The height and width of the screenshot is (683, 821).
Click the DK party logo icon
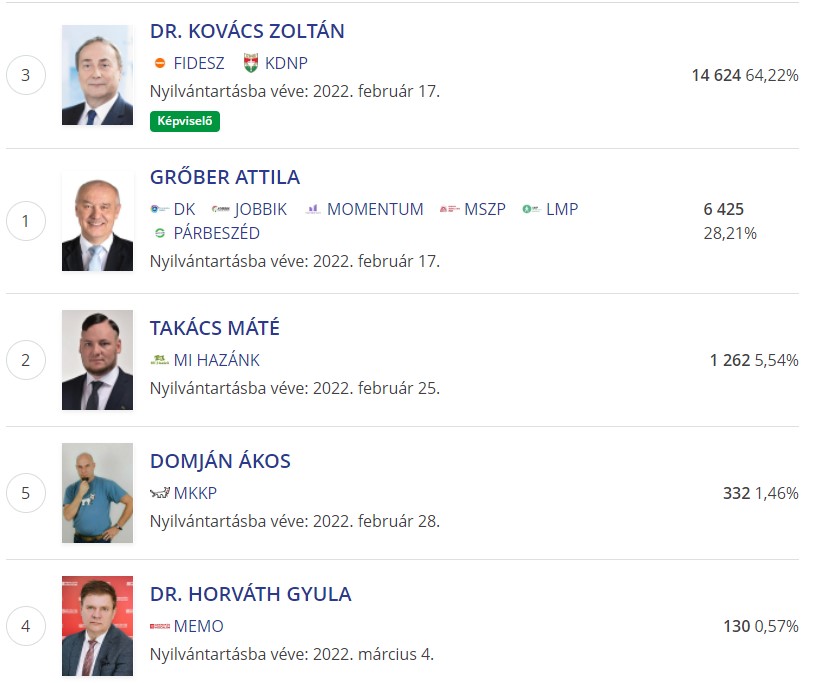coord(159,209)
